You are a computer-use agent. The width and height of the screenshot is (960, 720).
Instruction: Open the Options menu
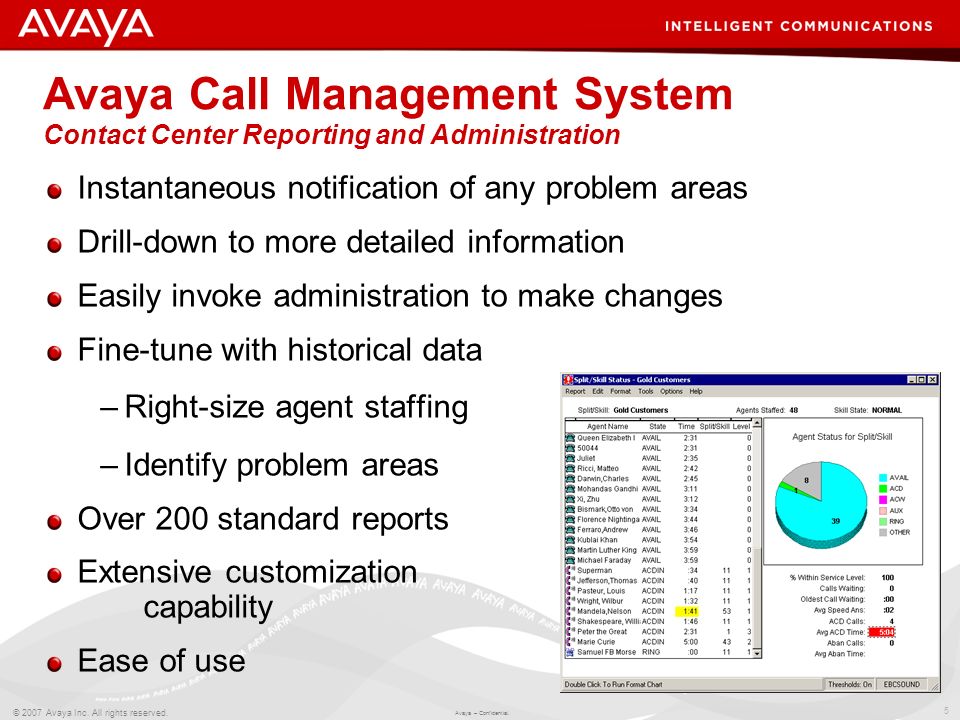point(671,391)
